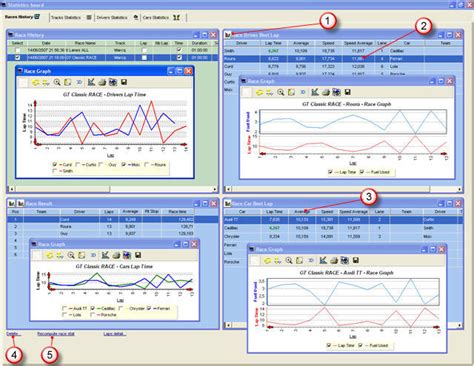Click the yellow rotate icon in Drivers Lap Time graph
This screenshot has width=474, height=366.
click(35, 82)
